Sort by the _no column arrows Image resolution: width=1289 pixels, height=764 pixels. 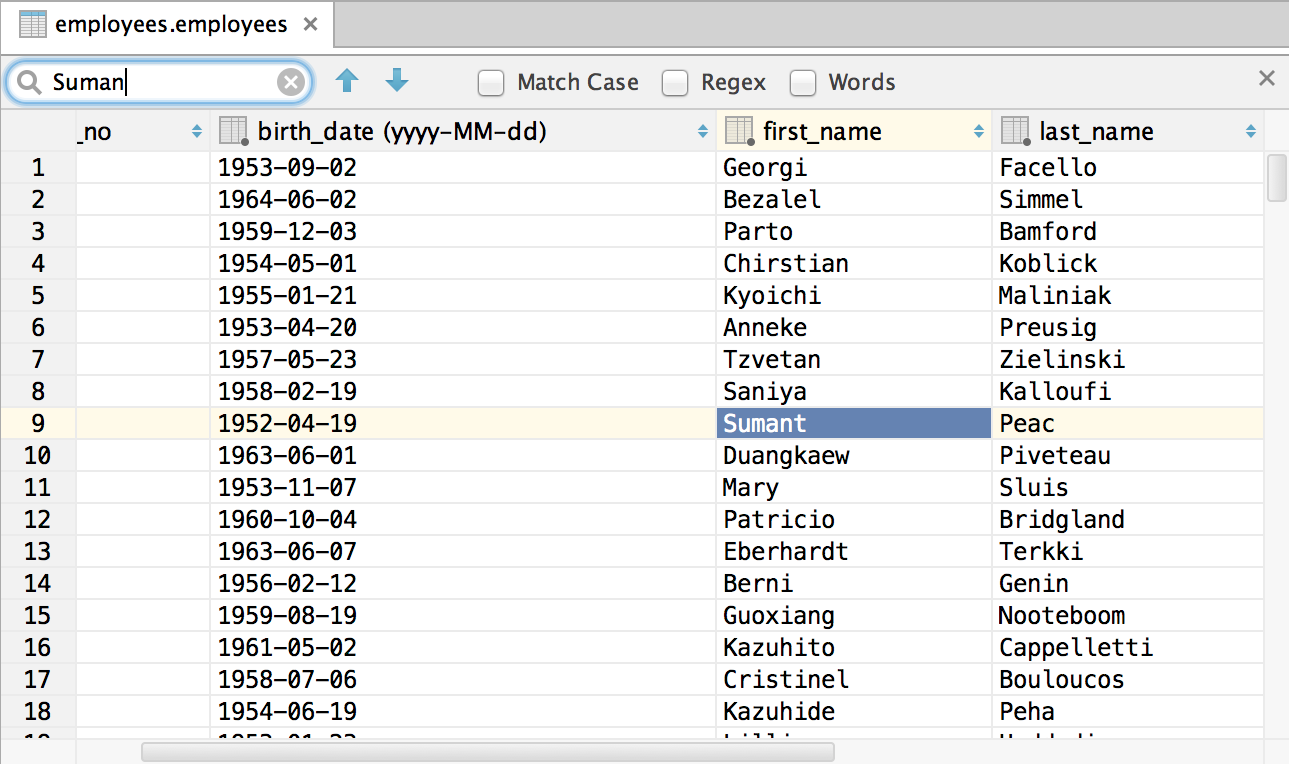pos(197,131)
